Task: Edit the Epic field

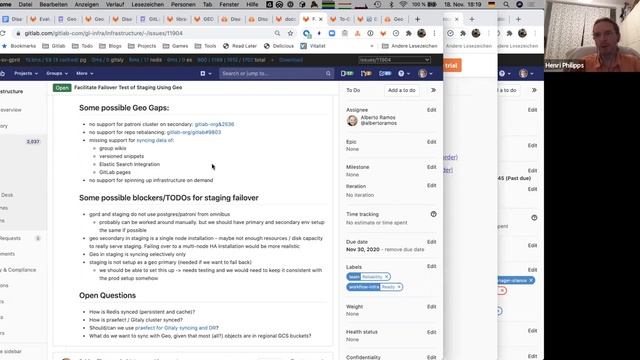Action: coord(431,142)
